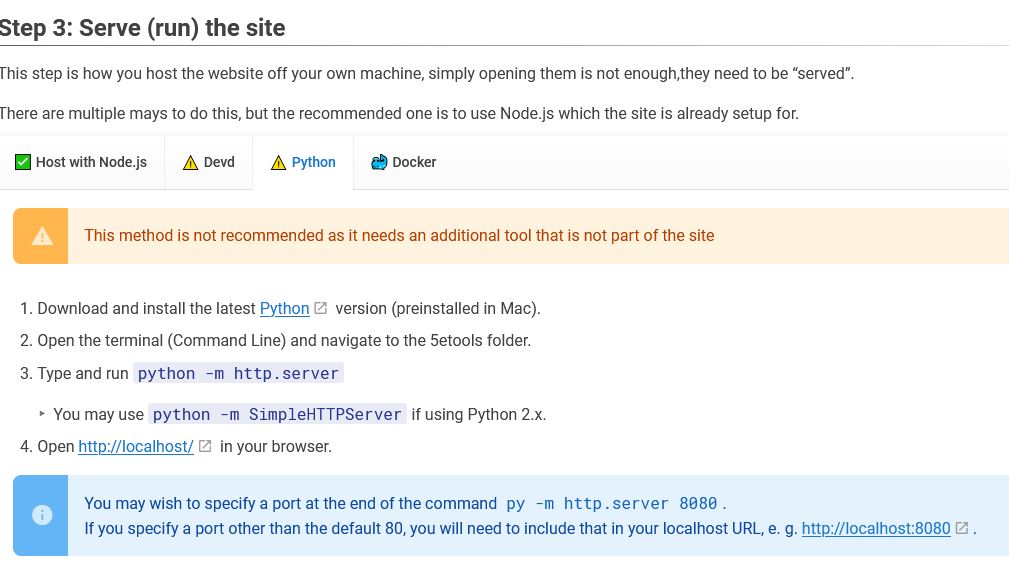Click the python -m http.server code snippet
The height and width of the screenshot is (561, 1009).
tap(238, 373)
